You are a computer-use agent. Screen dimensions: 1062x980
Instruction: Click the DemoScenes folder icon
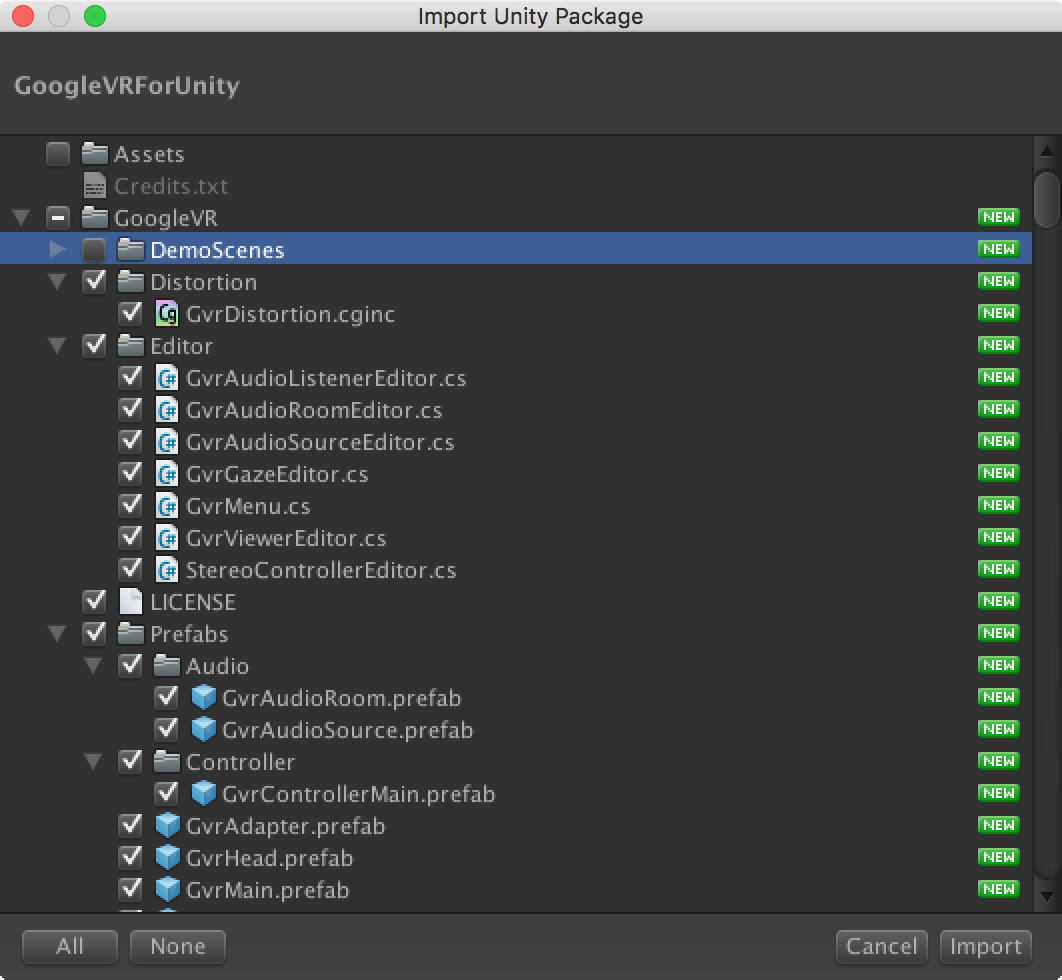click(130, 250)
